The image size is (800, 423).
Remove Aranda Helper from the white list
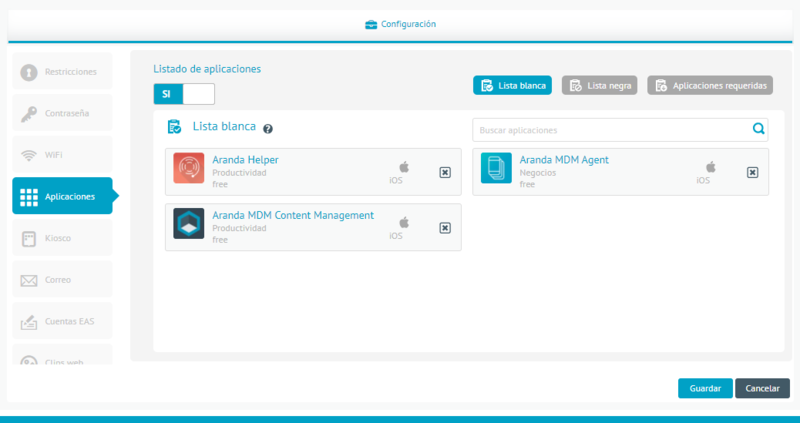point(445,172)
